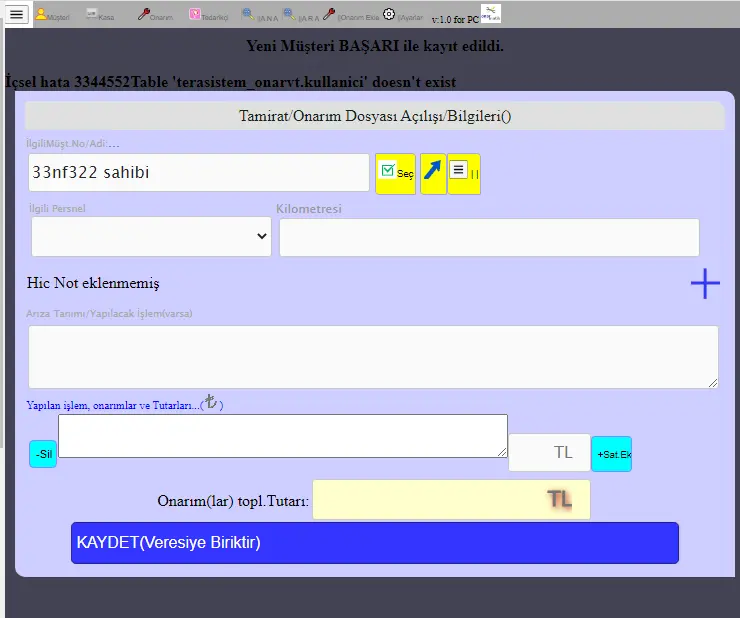Click the Kilometresi input field

point(489,237)
